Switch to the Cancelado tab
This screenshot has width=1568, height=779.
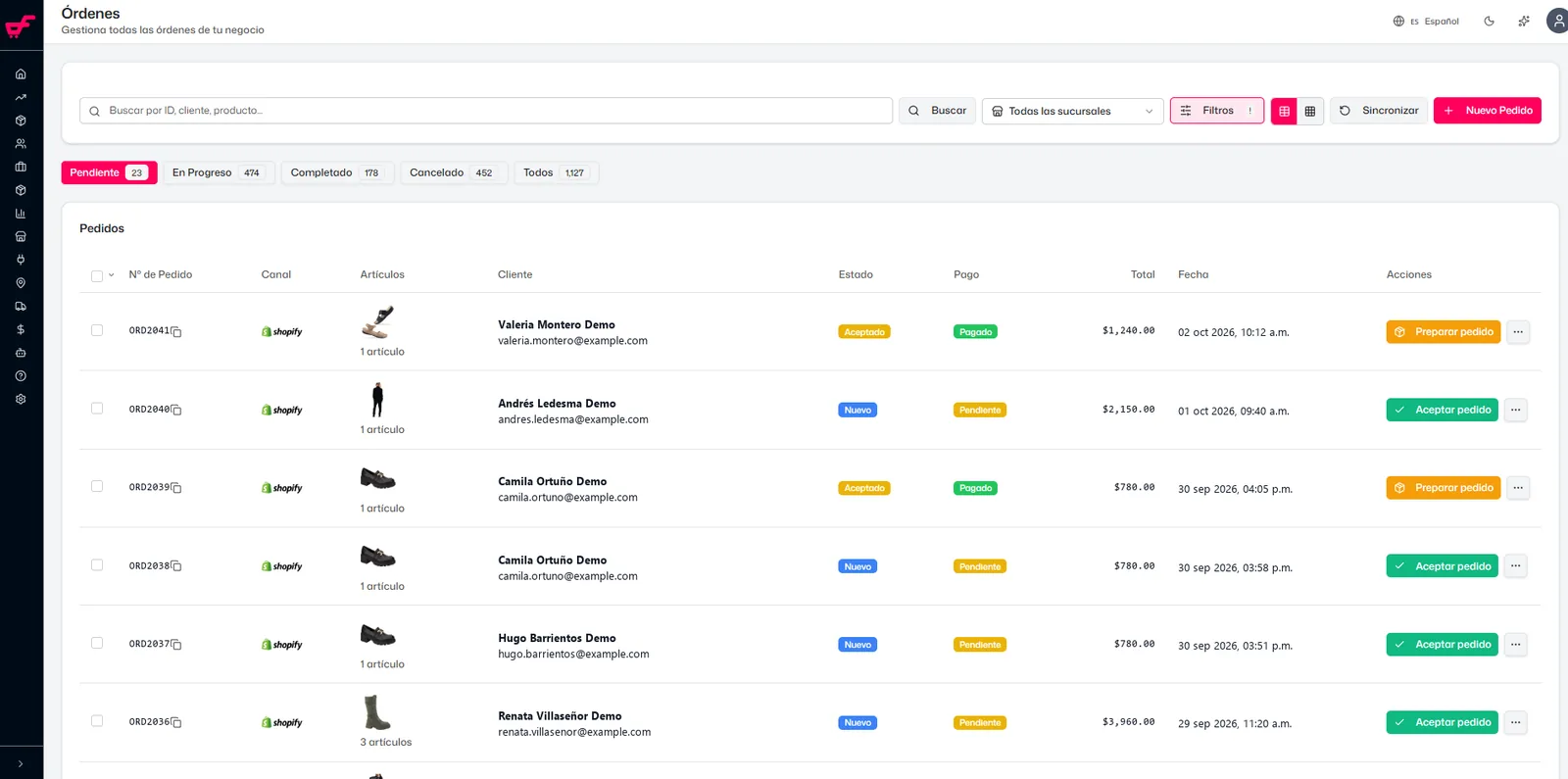[x=454, y=172]
